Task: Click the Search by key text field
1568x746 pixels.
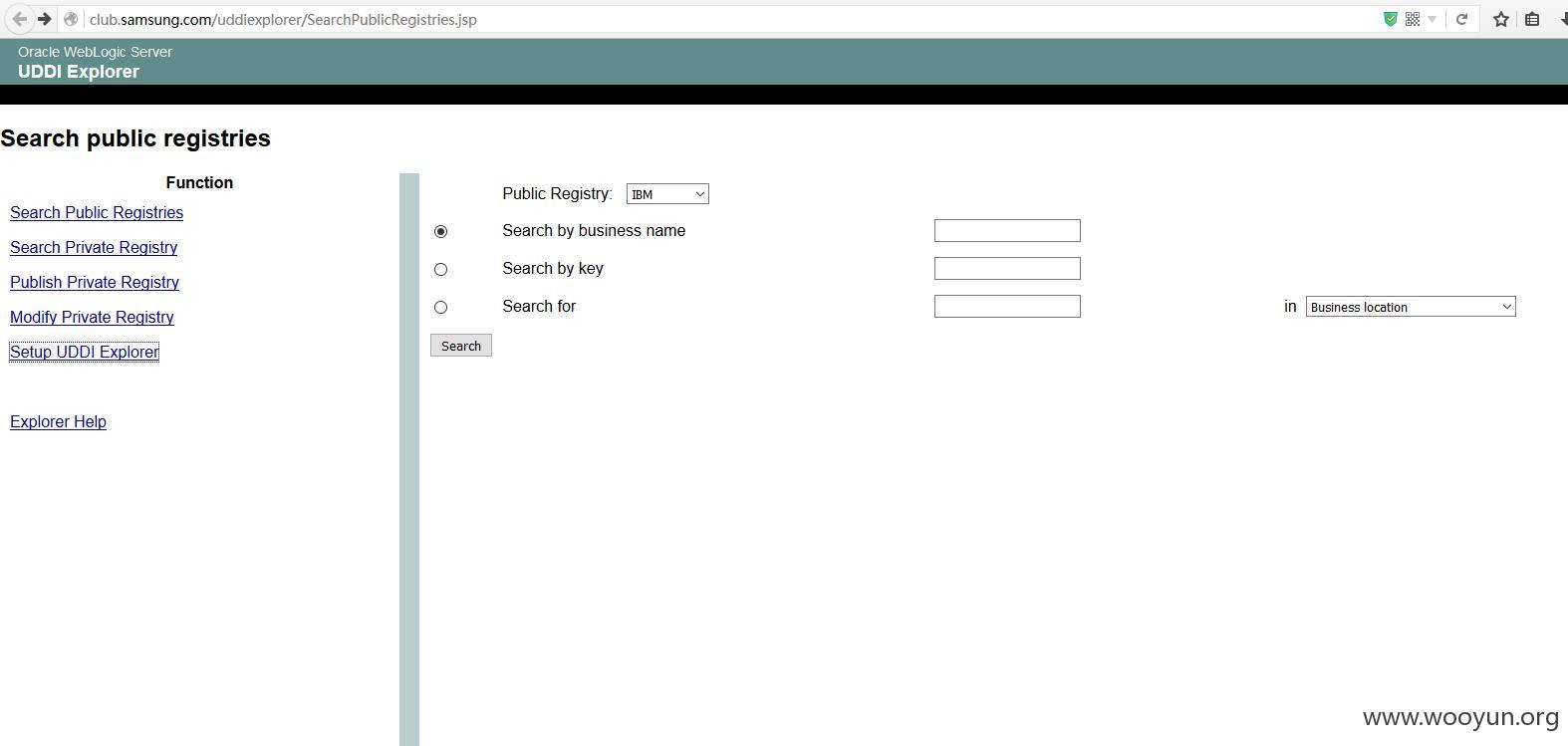Action: point(1007,268)
